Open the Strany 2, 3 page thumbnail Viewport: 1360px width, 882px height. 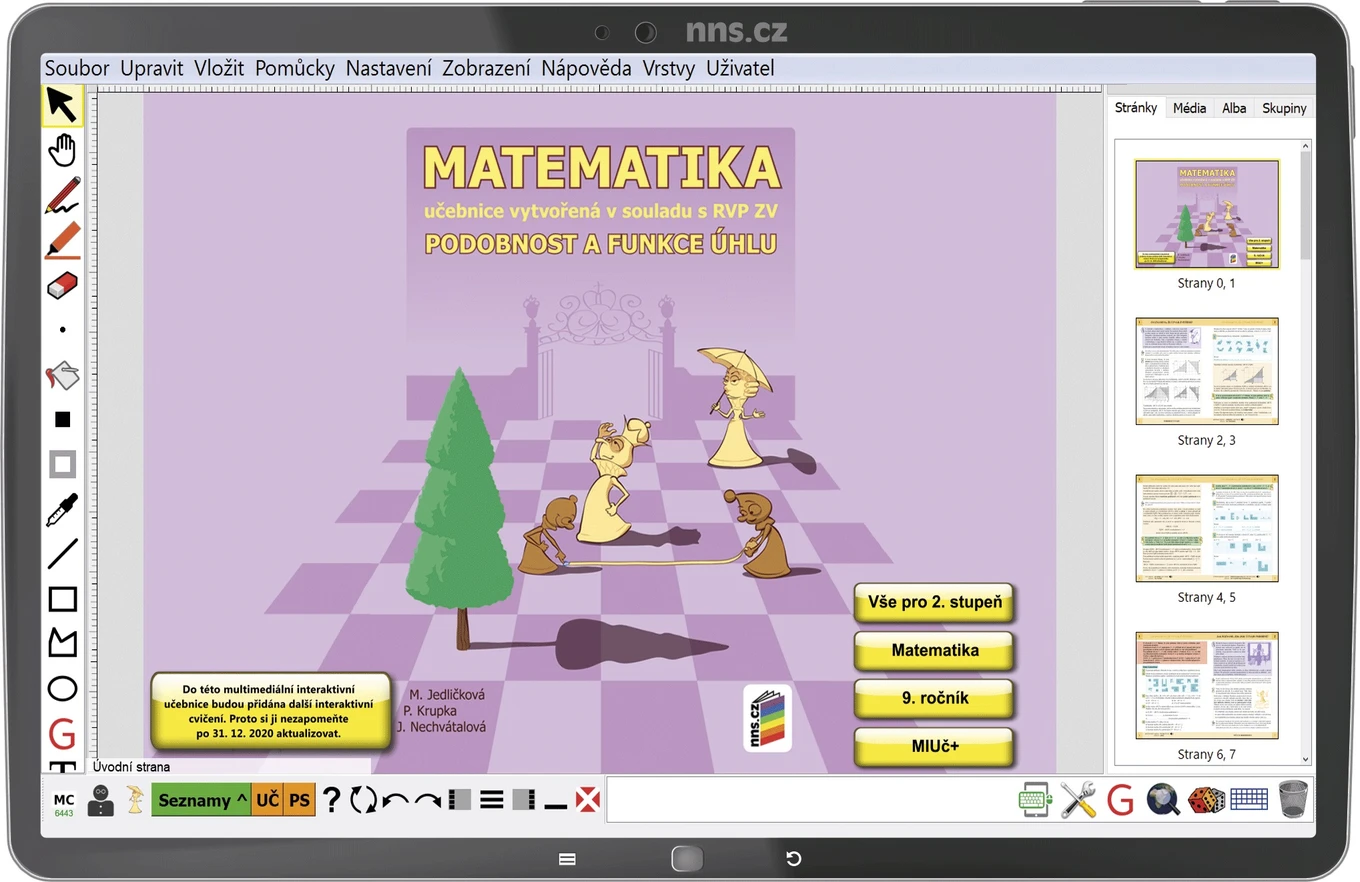pyautogui.click(x=1206, y=382)
